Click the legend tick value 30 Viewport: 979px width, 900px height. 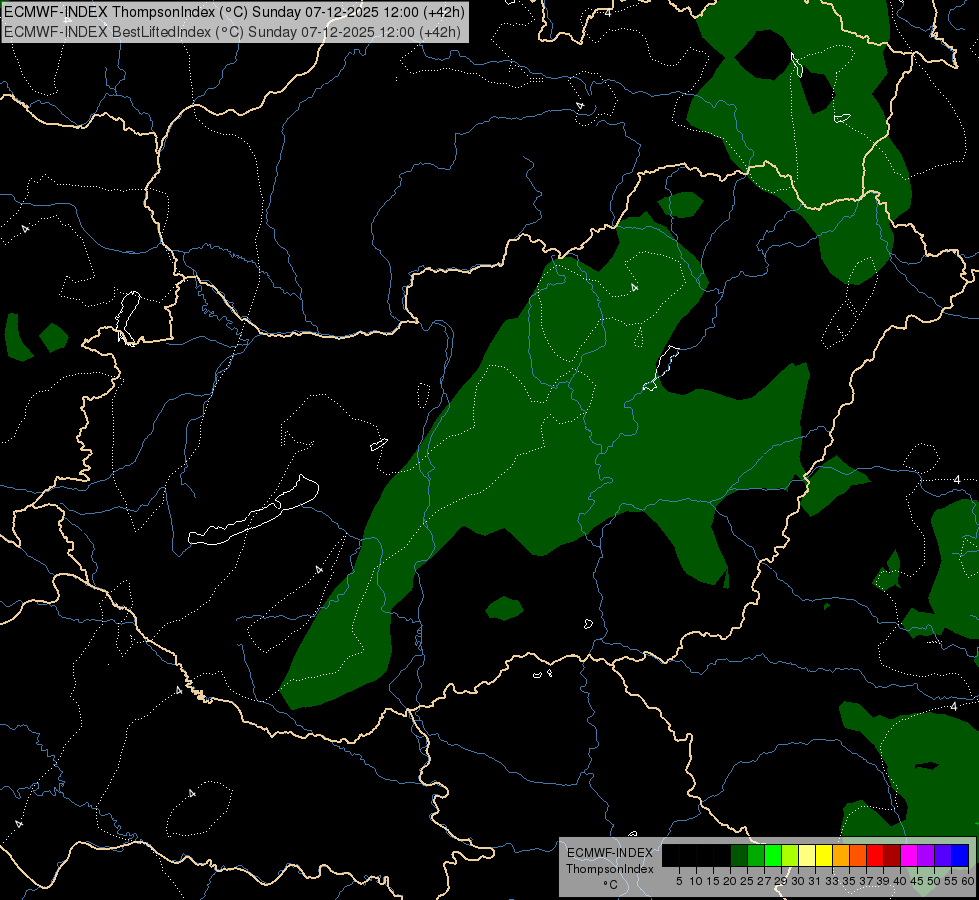pyautogui.click(x=798, y=881)
